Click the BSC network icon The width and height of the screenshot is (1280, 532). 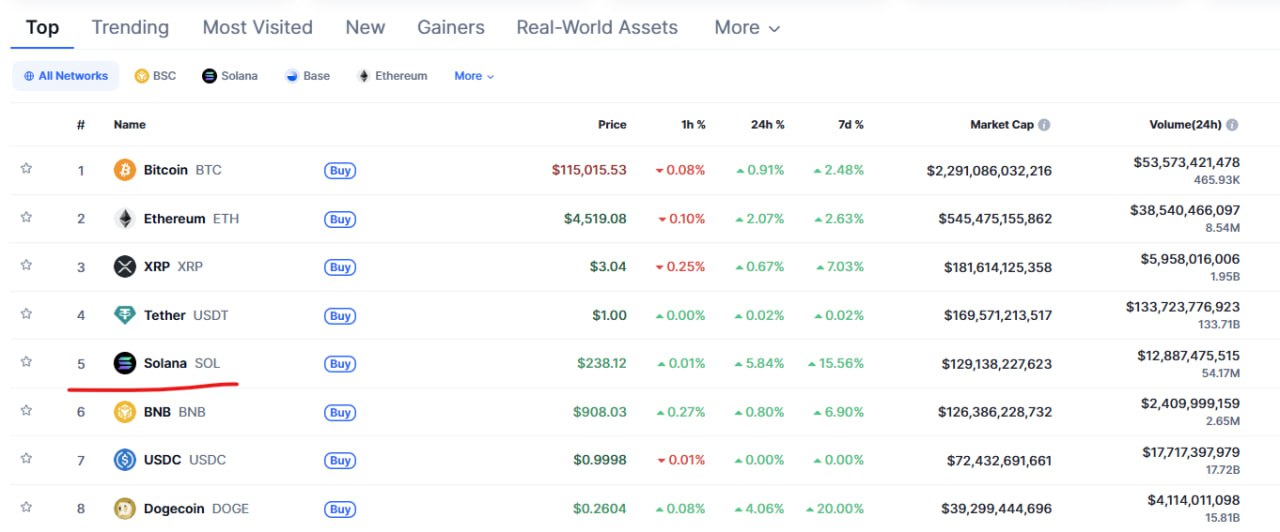click(142, 76)
